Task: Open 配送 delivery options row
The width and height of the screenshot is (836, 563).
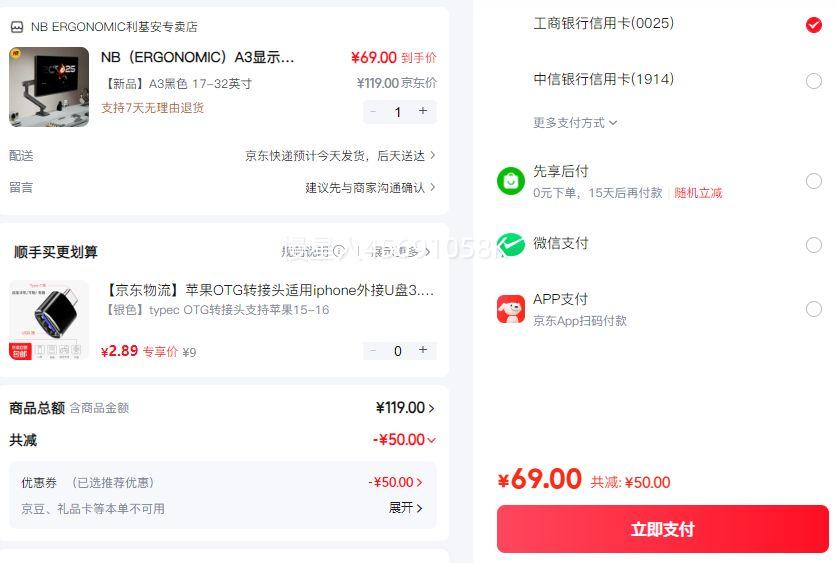Action: tap(340, 156)
